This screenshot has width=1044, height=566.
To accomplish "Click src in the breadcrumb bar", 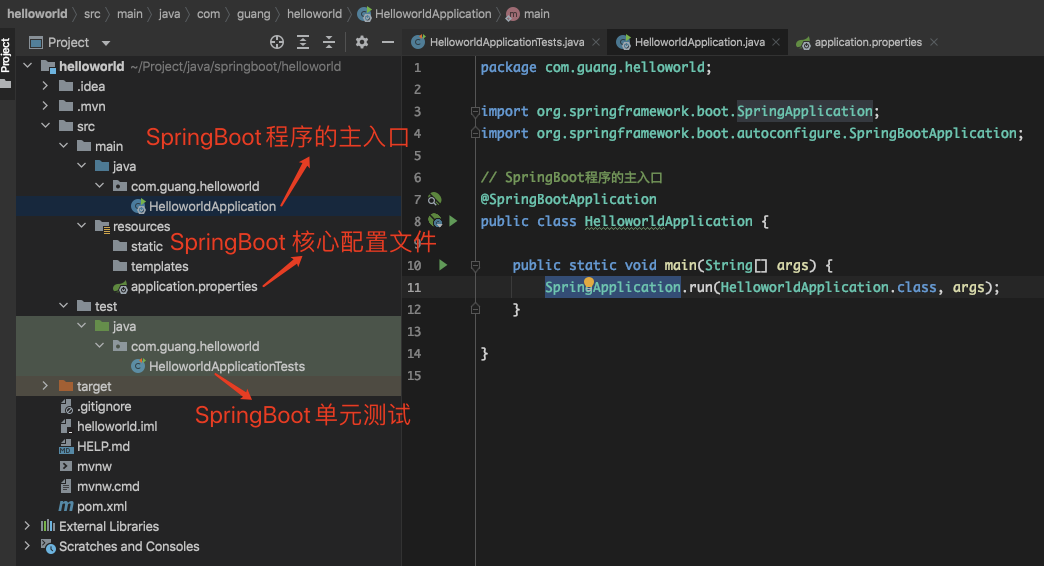I will (93, 14).
